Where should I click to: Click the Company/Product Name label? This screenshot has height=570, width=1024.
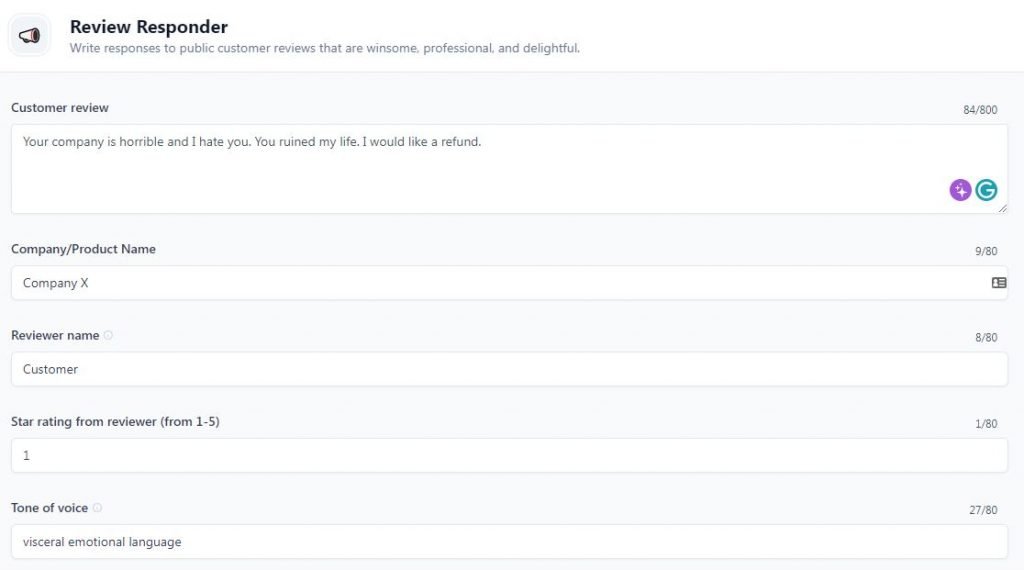[x=84, y=249]
